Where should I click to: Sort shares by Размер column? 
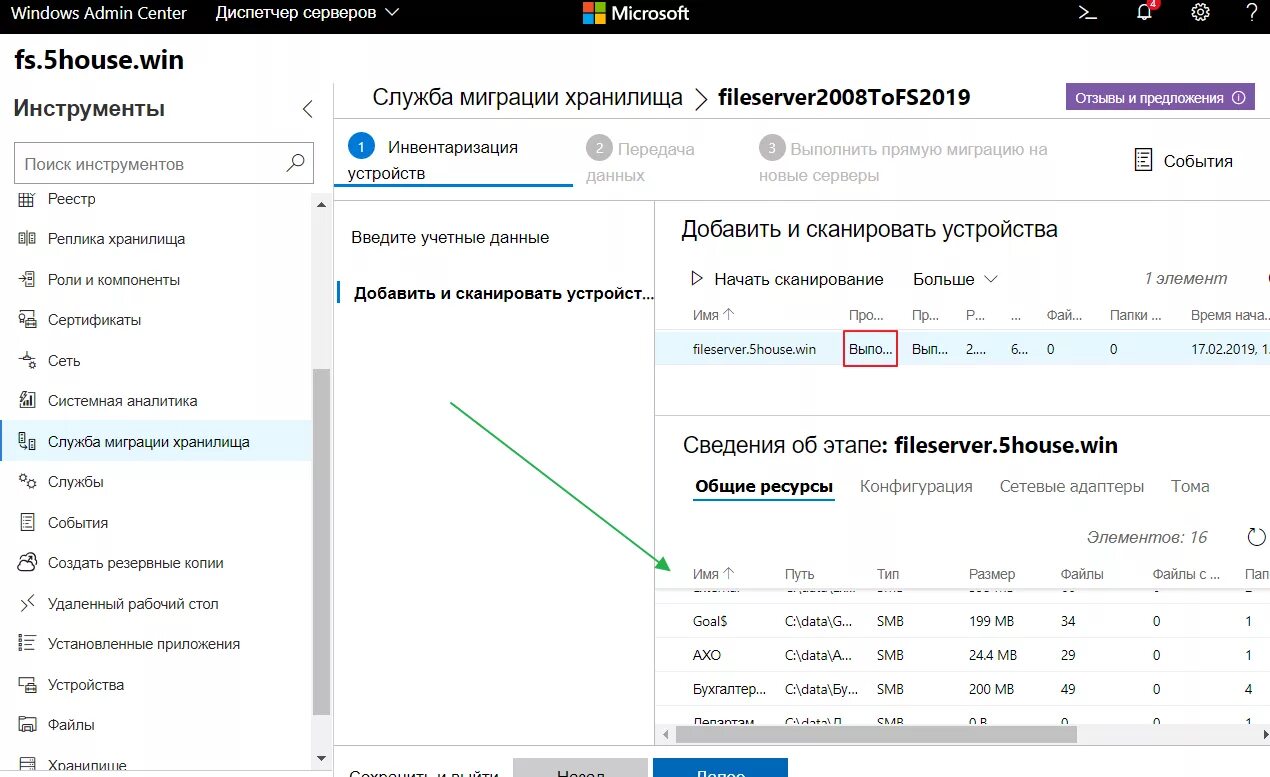coord(992,574)
